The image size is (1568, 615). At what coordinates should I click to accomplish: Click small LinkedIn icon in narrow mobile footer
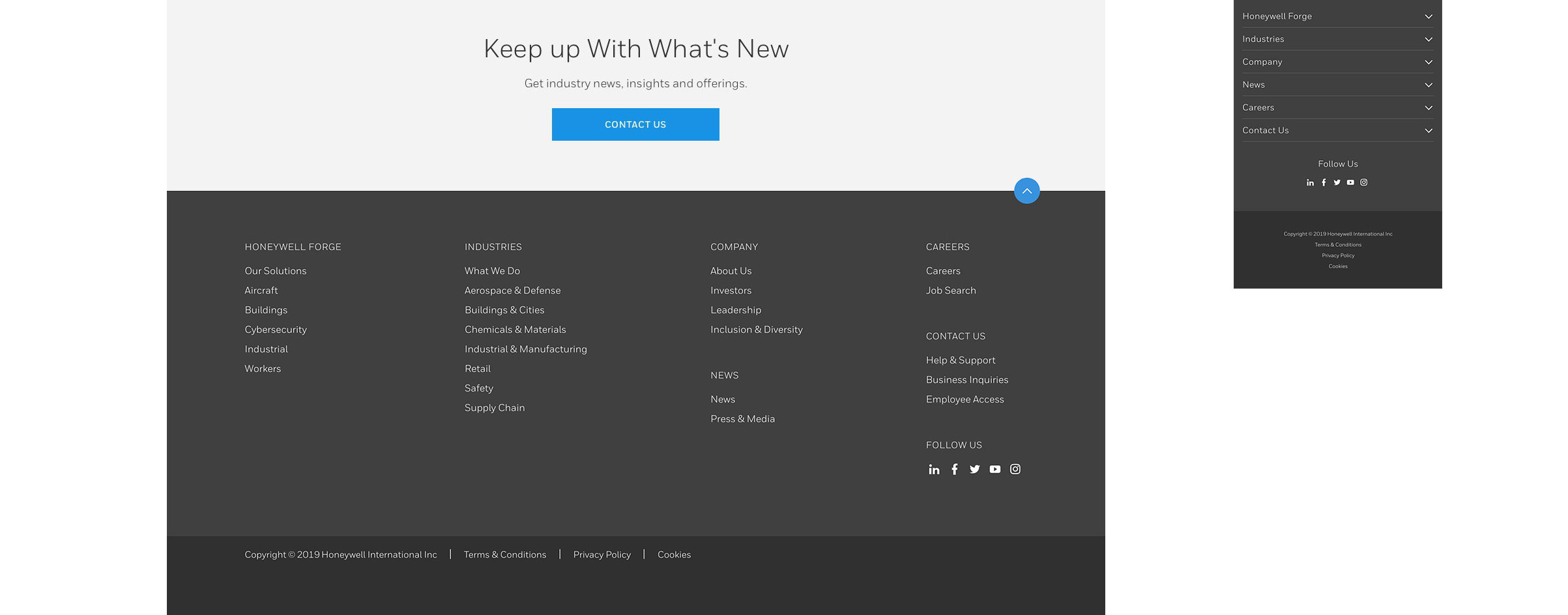point(1310,182)
